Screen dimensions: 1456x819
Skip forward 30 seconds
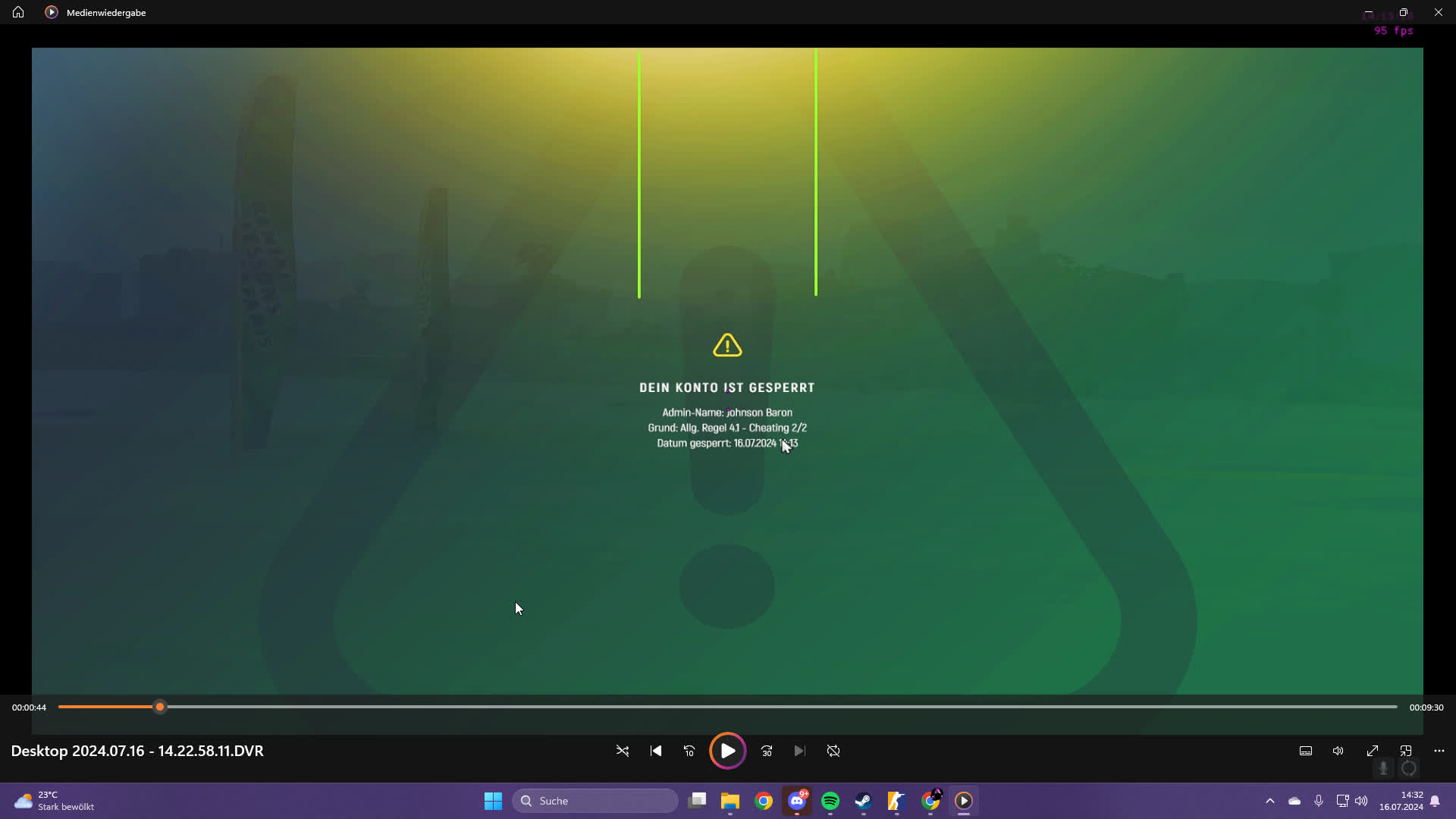click(x=766, y=751)
